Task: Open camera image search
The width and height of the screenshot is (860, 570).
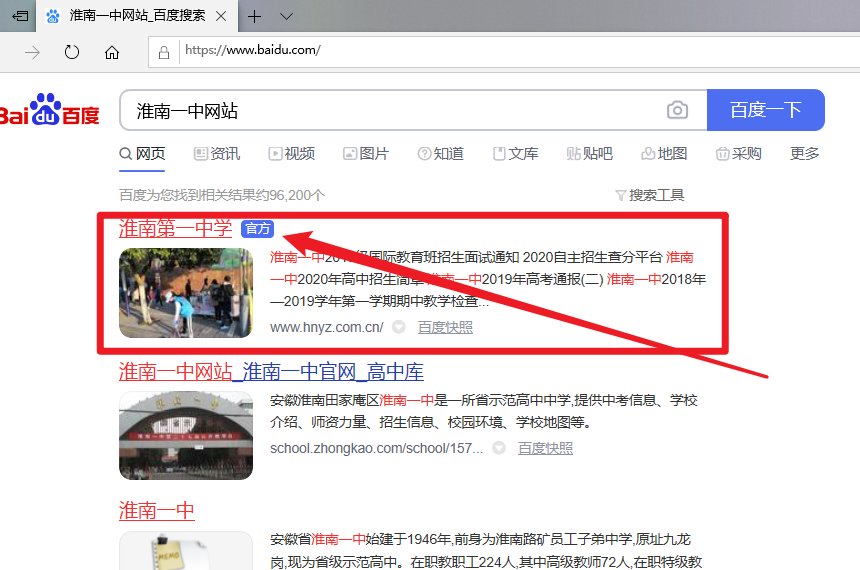Action: click(677, 110)
